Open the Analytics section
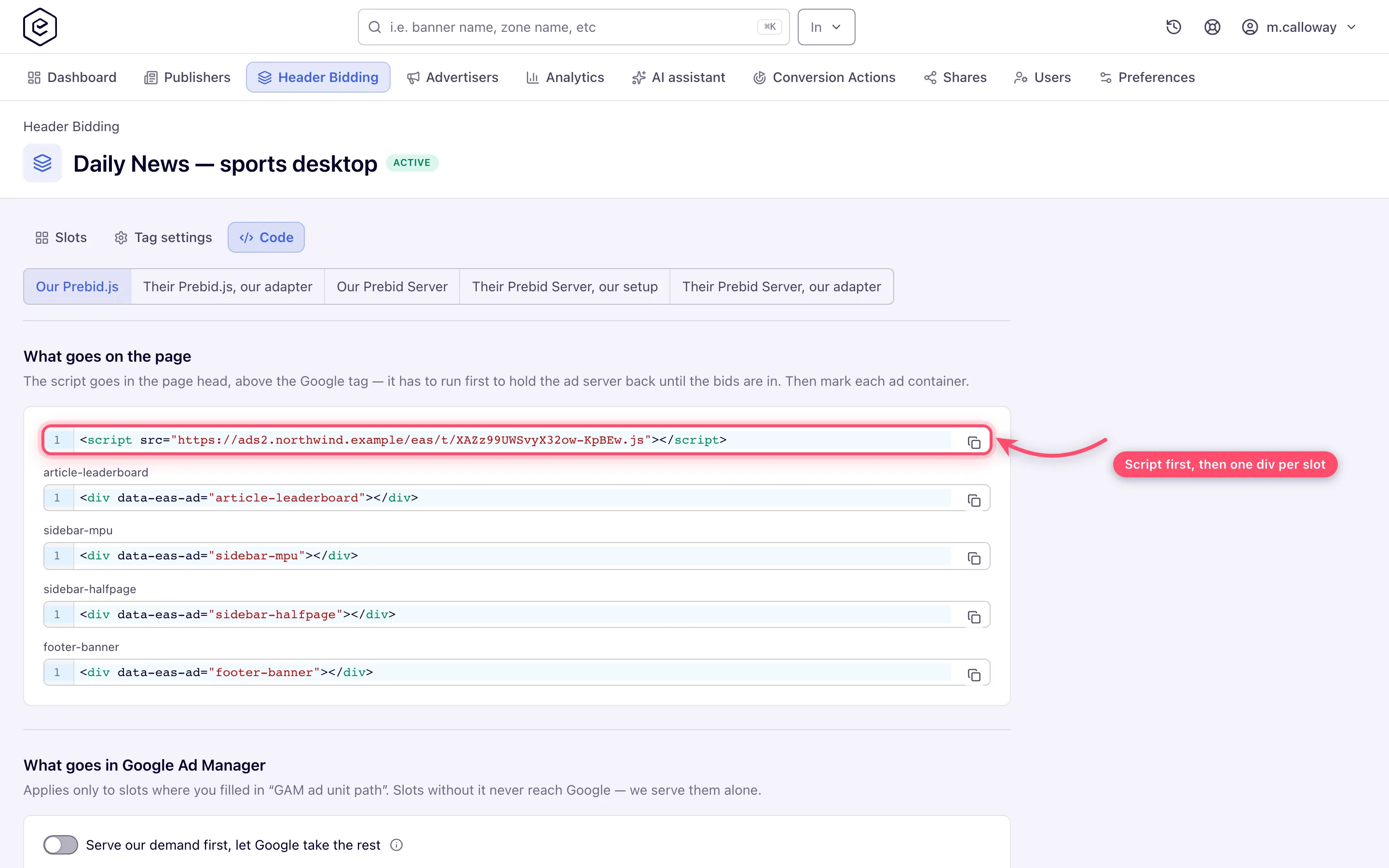Viewport: 1389px width, 868px height. pos(565,77)
